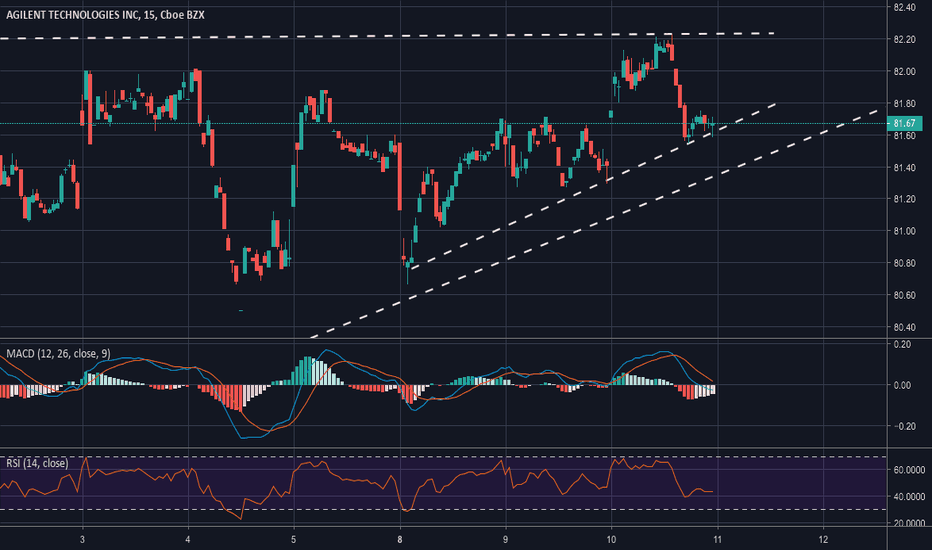Click the 80.80 price axis label
The image size is (932, 550).
coord(904,263)
